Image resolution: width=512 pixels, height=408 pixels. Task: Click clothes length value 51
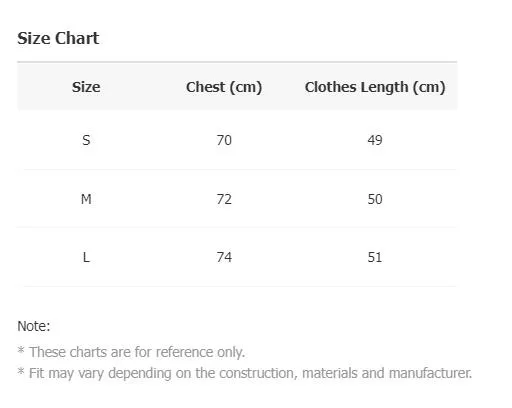pyautogui.click(x=375, y=257)
